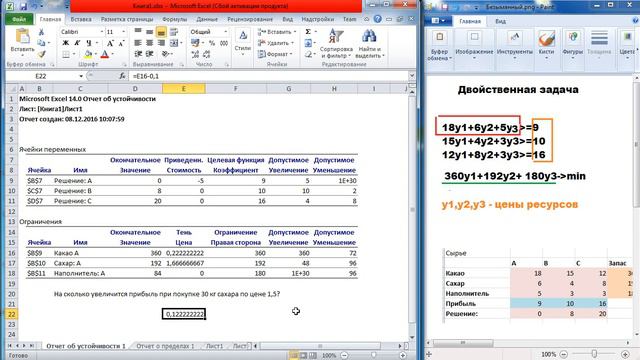This screenshot has width=640, height=360.
Task: Open Изображение button in Paint
Action: coord(474,46)
